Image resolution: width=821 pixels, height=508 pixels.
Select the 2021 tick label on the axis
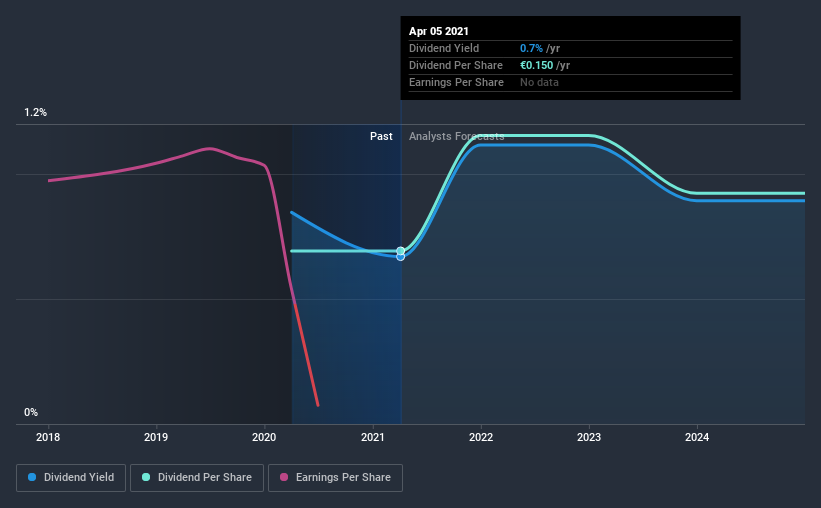point(373,437)
